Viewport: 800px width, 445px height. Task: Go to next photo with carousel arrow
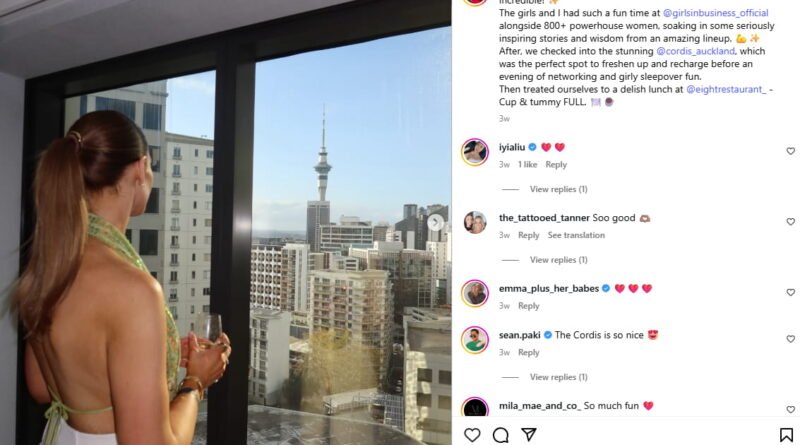coord(435,222)
